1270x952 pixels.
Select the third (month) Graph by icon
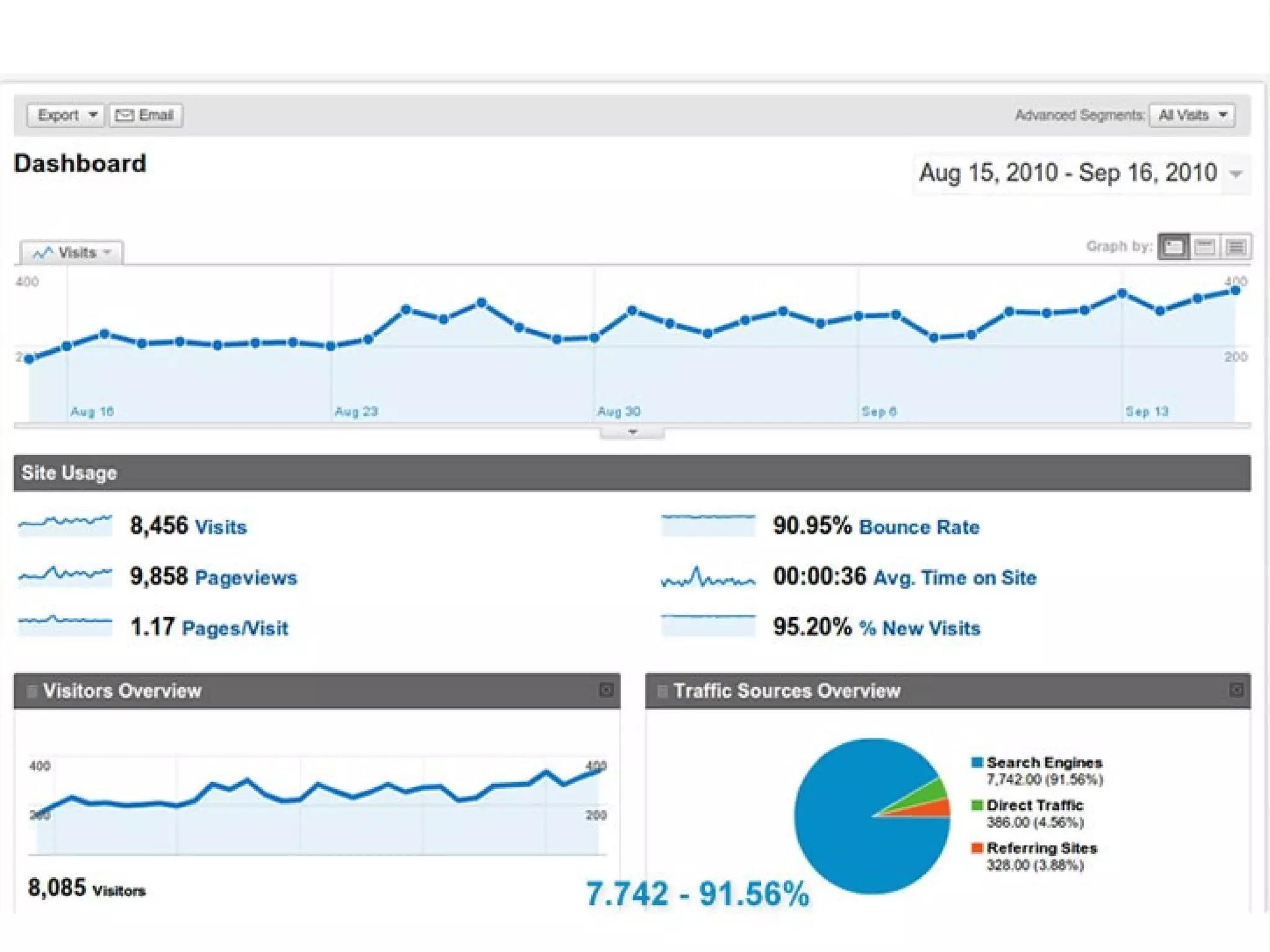[x=1236, y=247]
